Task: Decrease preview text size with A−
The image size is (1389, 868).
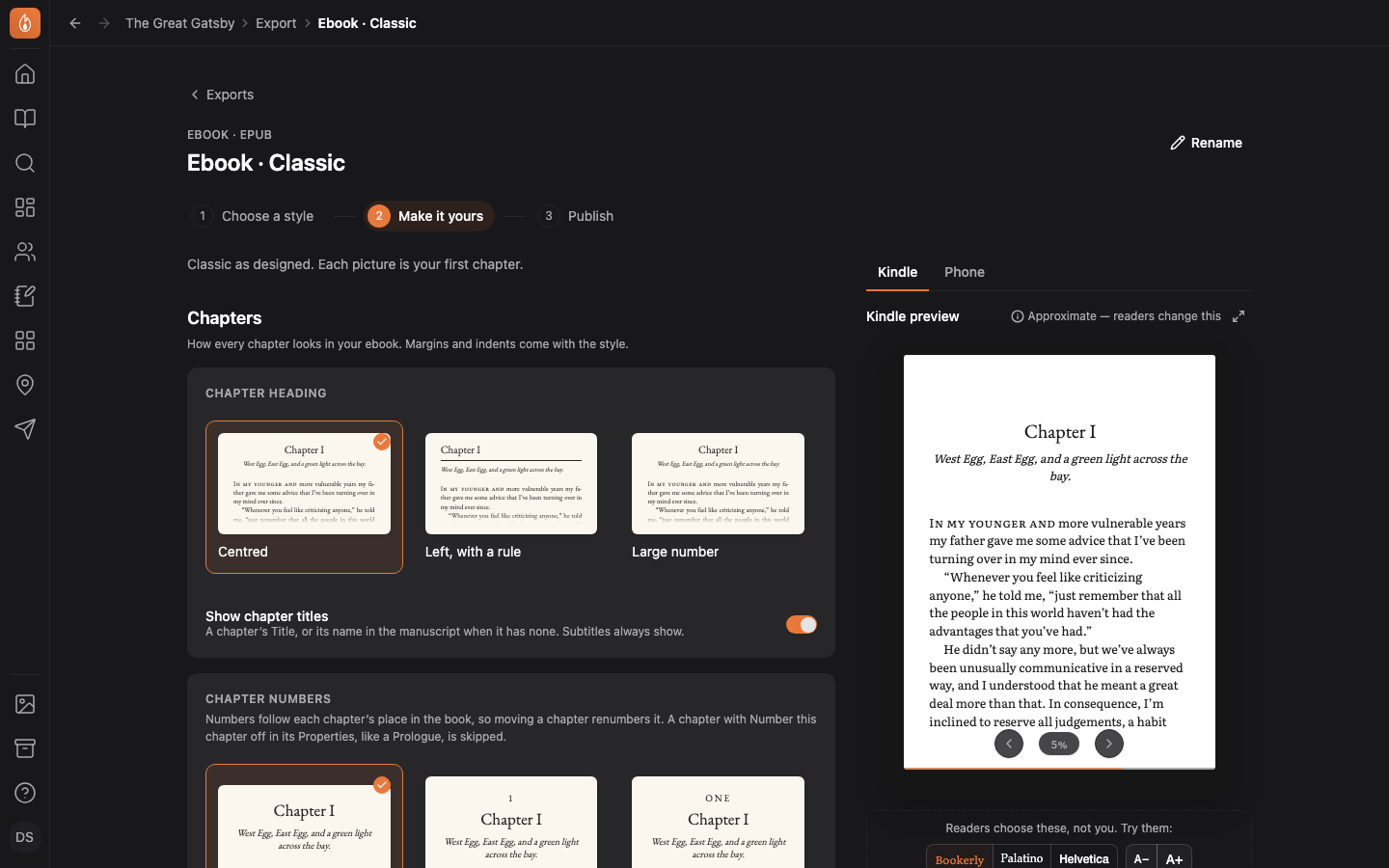Action: 1141,858
